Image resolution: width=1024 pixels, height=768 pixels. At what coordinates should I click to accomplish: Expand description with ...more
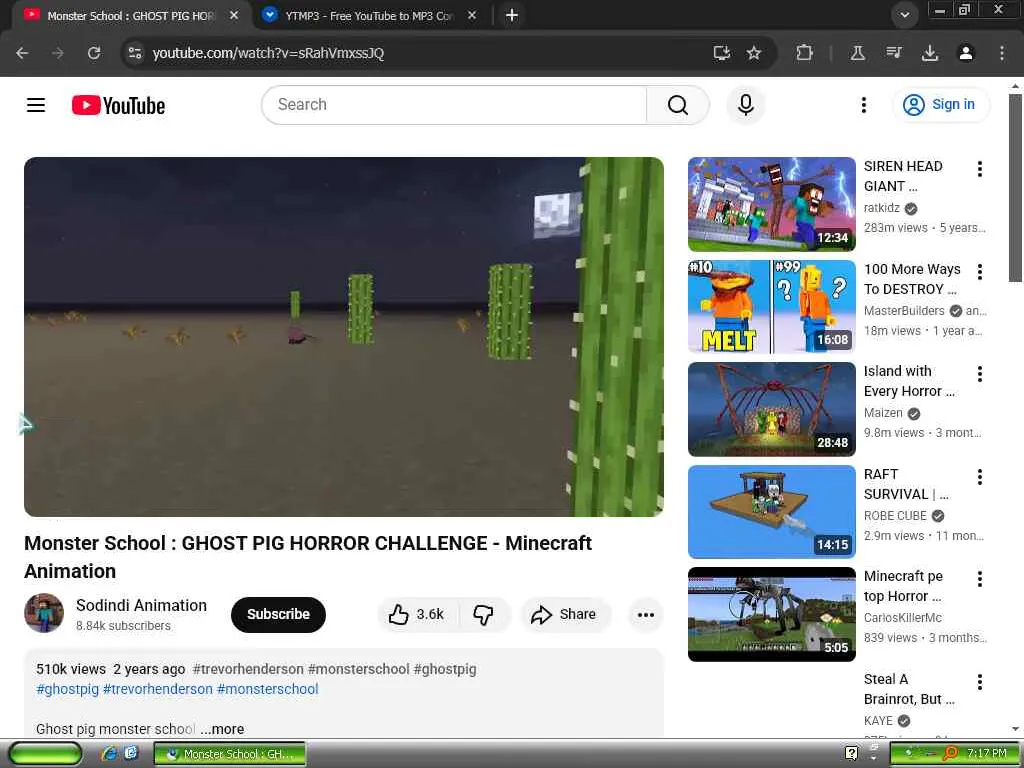pos(222,729)
